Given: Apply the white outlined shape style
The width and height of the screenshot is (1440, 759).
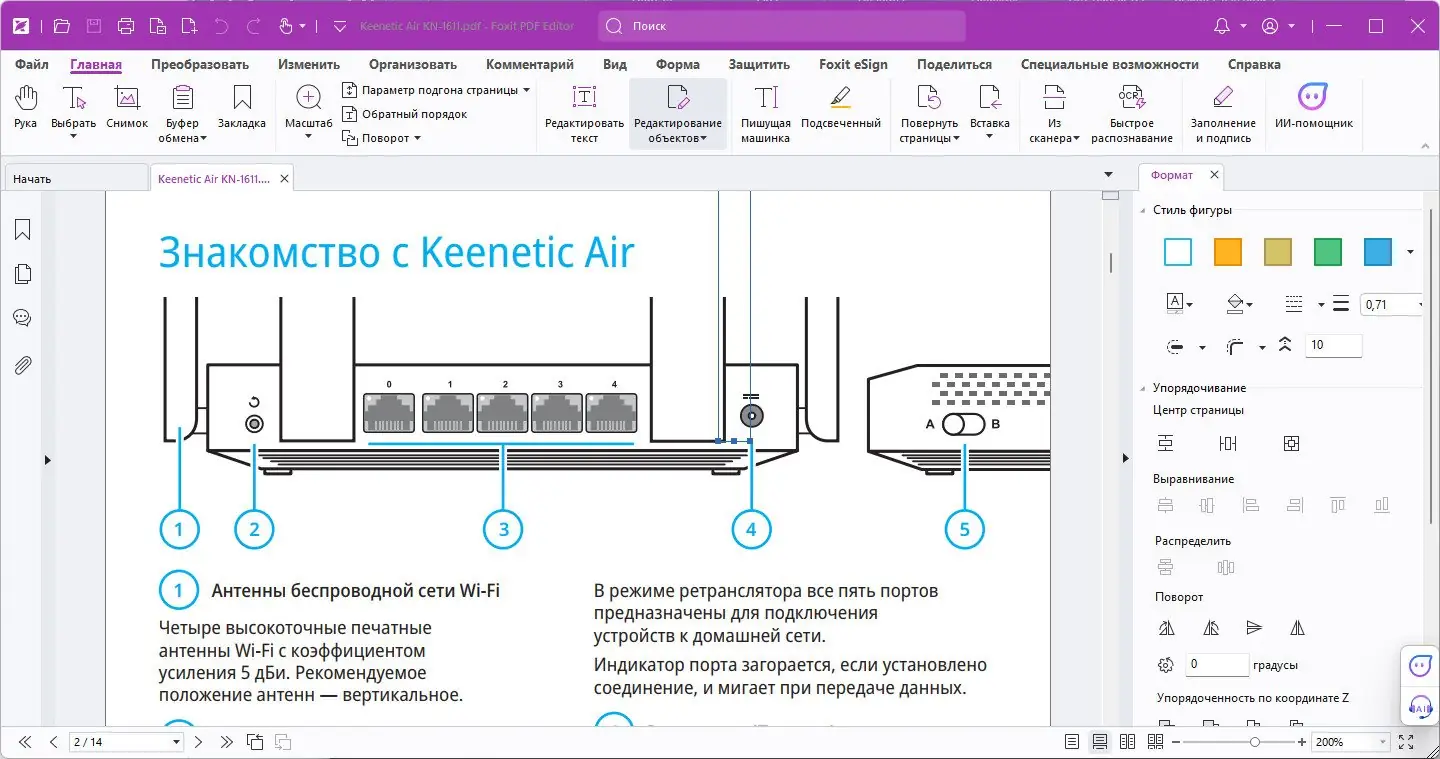Looking at the screenshot, I should coord(1178,252).
